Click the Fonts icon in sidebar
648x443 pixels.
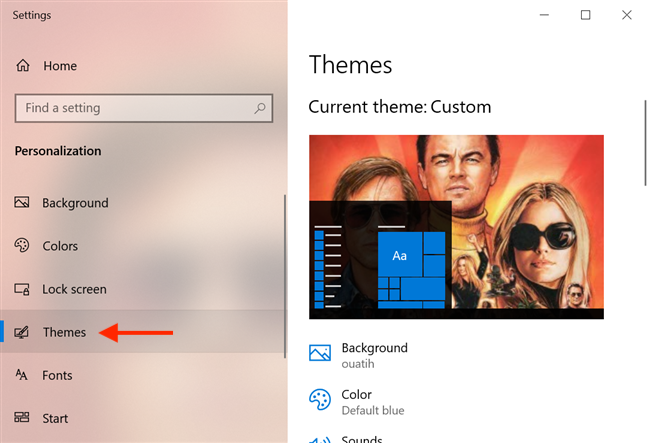tap(21, 375)
